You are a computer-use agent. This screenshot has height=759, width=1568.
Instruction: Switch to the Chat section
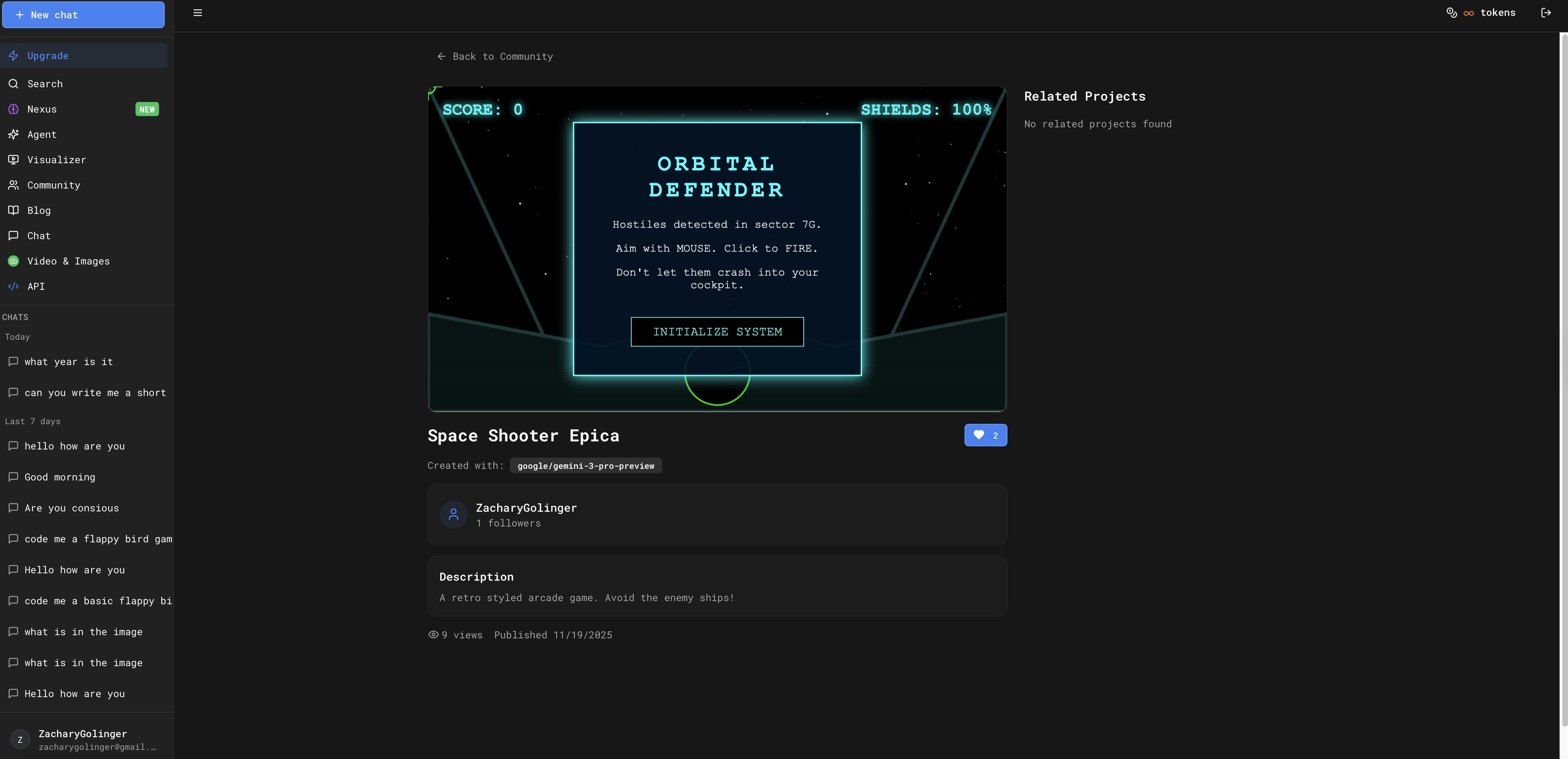pos(38,235)
